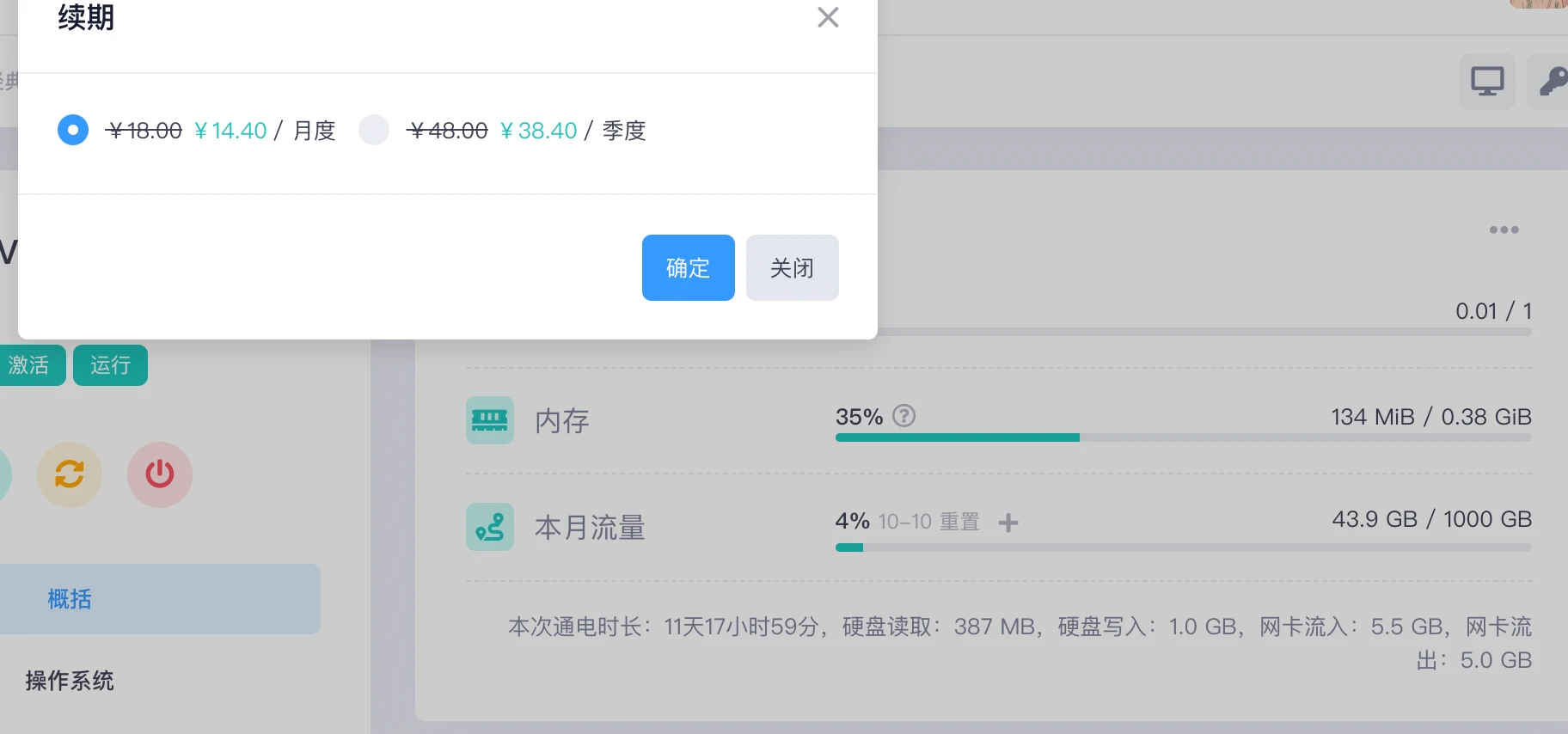This screenshot has width=1568, height=734.
Task: Click the 43.9 GB / 1000 GB value
Action: (x=1432, y=519)
